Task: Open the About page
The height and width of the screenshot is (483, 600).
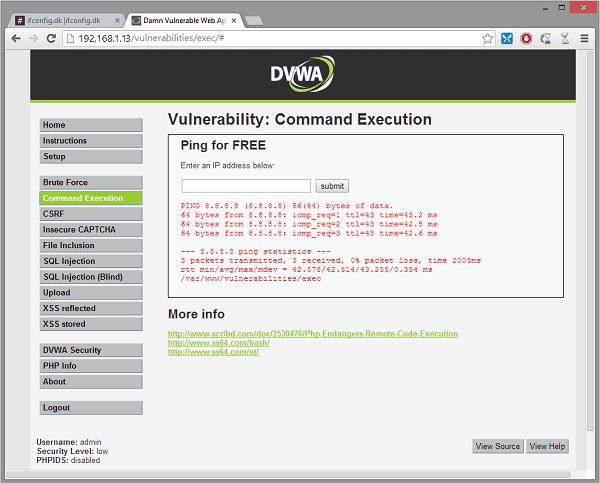Action: pyautogui.click(x=91, y=382)
